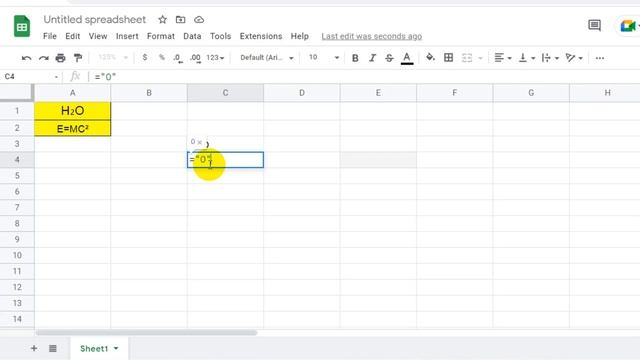640x360 pixels.
Task: Open text wrapping dropdown
Action: (x=550, y=58)
